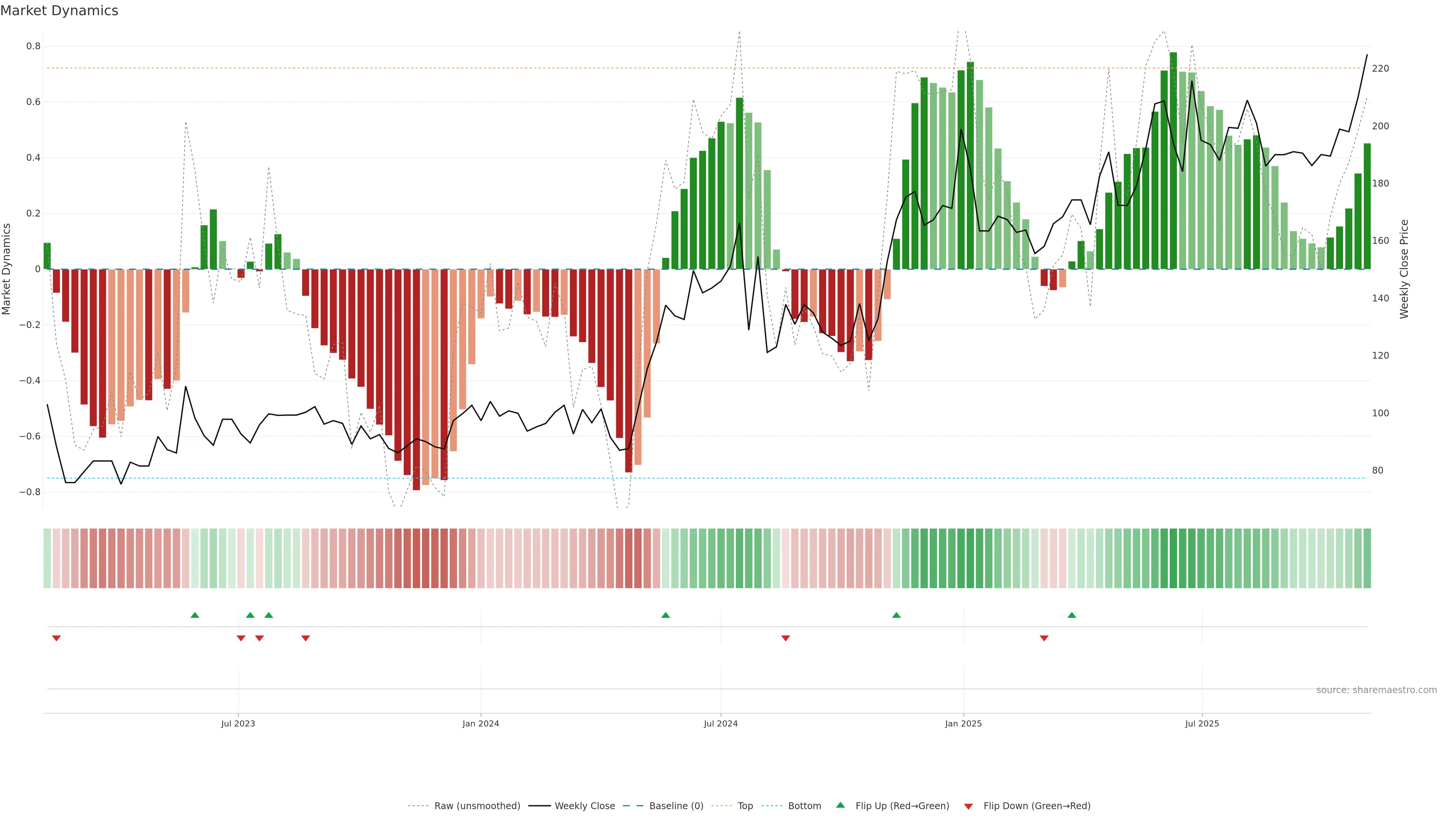Click the leftmost green flip-up triangle marker
The width and height of the screenshot is (1456, 819).
point(195,615)
